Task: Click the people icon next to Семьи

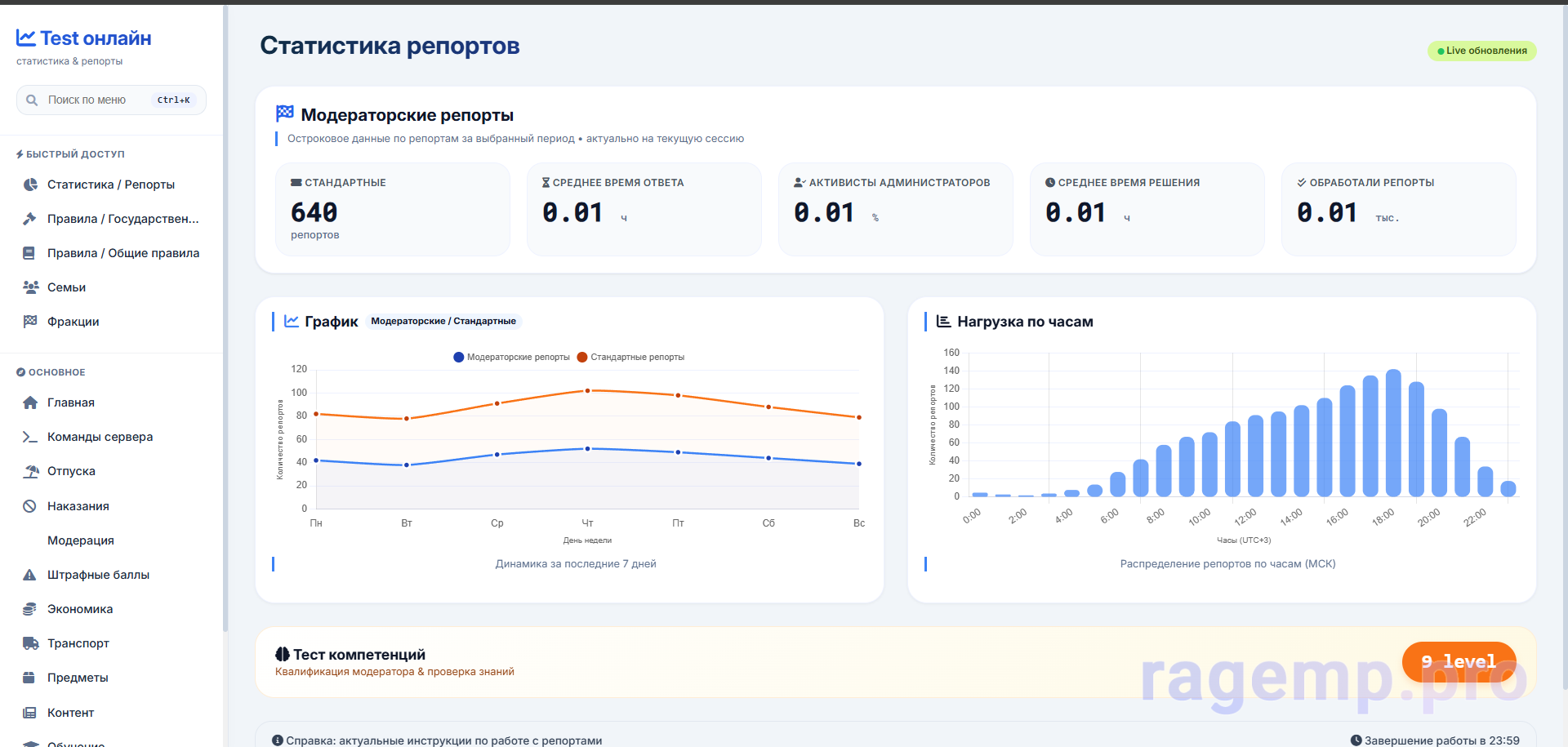Action: (x=30, y=287)
